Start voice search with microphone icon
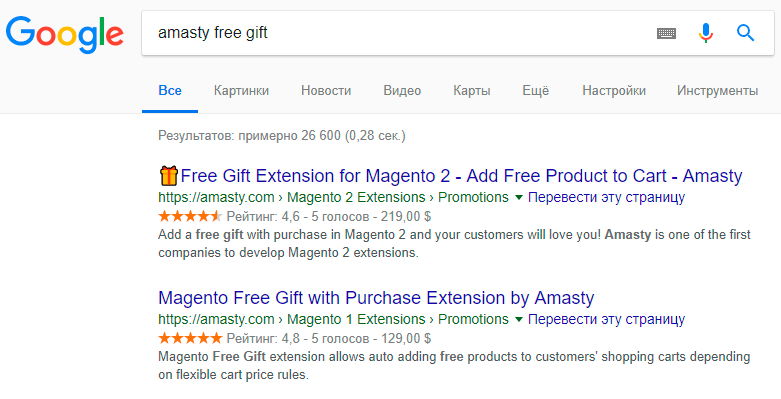The image size is (781, 399). click(705, 33)
